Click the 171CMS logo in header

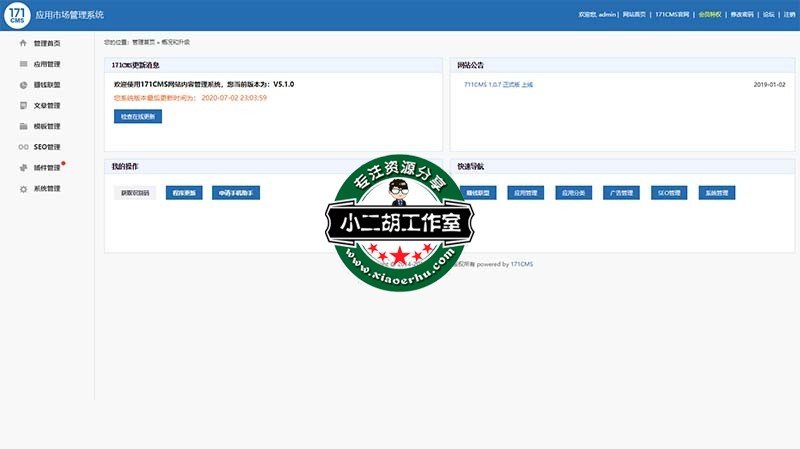click(19, 15)
